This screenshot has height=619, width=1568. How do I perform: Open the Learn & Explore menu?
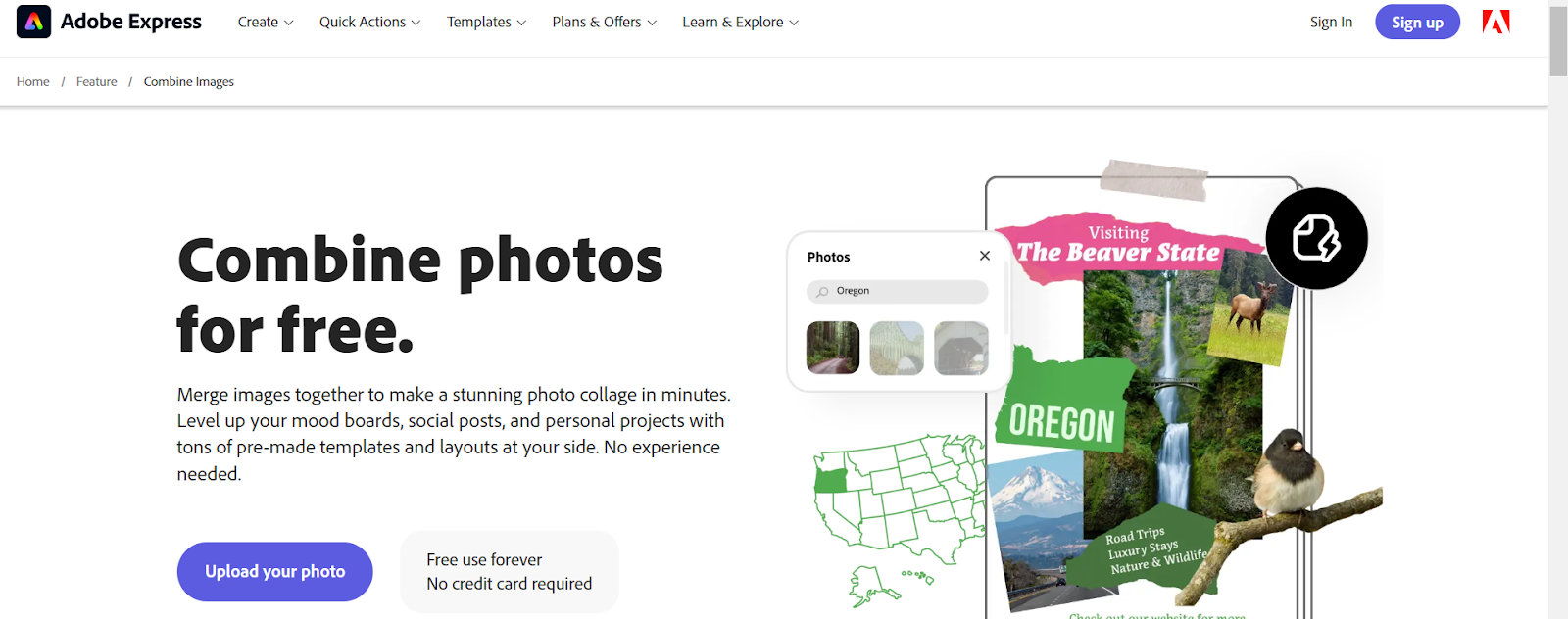coord(740,22)
